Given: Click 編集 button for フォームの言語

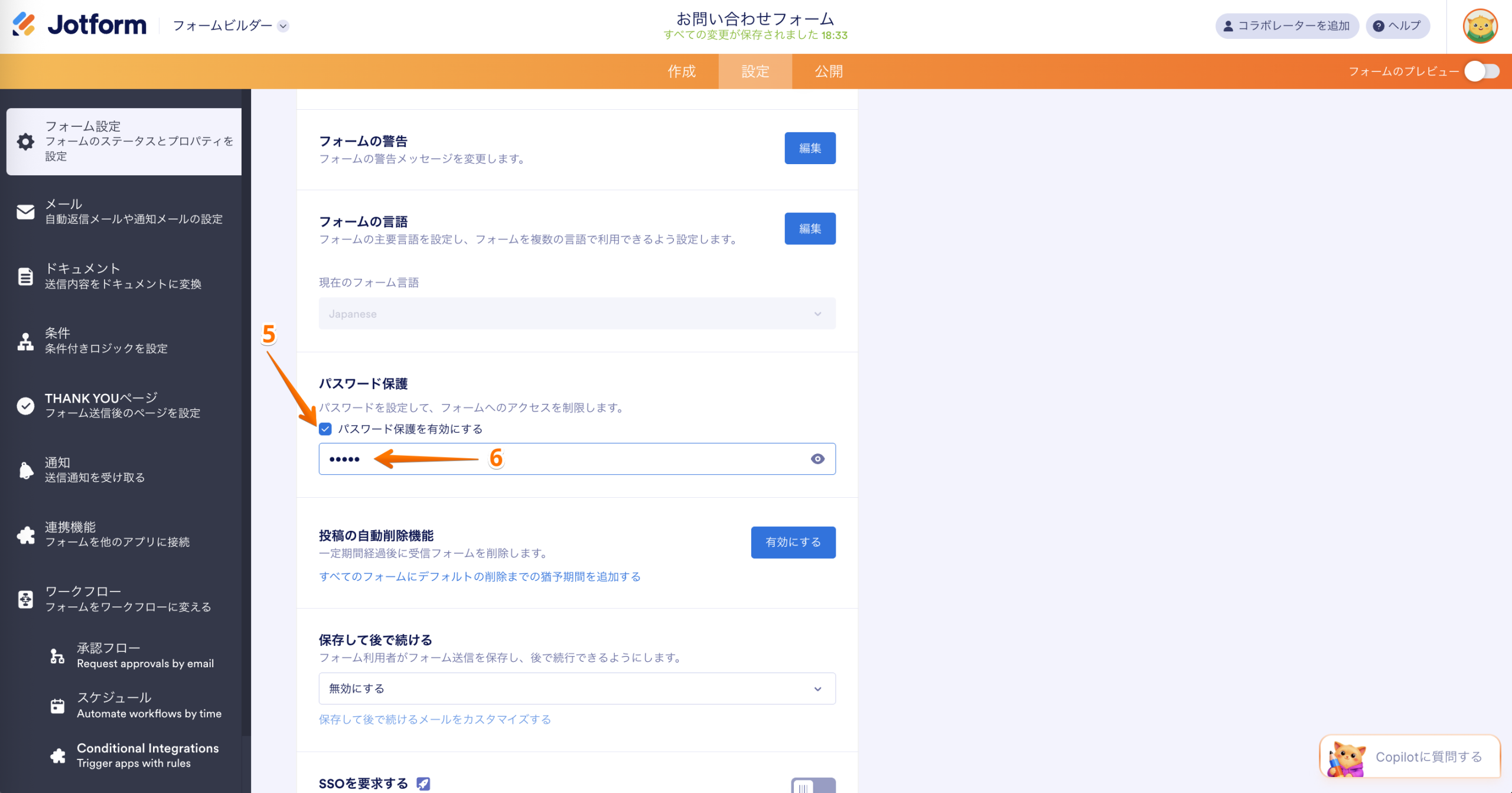Looking at the screenshot, I should pyautogui.click(x=810, y=229).
